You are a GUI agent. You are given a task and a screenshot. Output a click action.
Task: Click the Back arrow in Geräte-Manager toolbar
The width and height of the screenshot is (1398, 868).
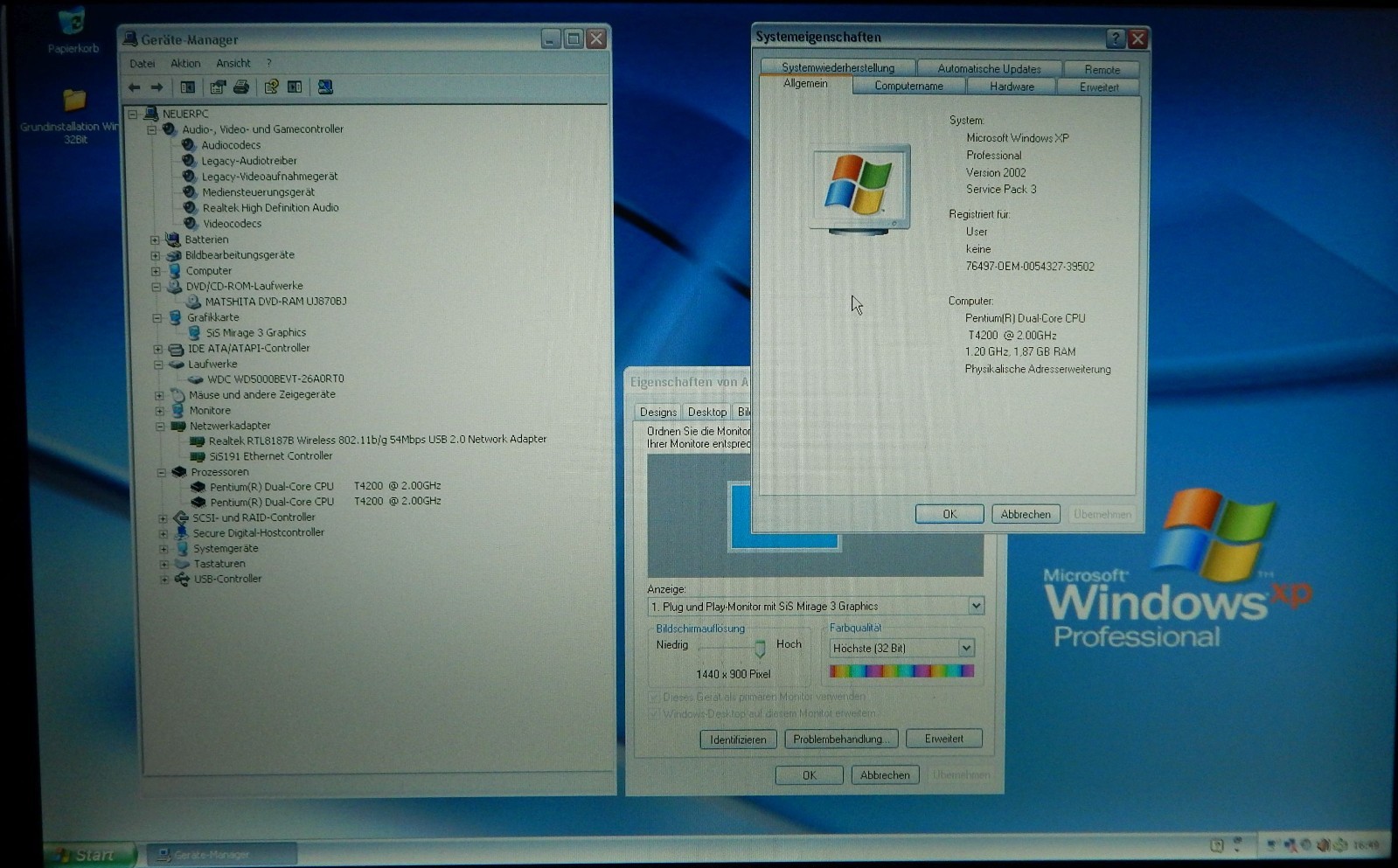coord(134,87)
